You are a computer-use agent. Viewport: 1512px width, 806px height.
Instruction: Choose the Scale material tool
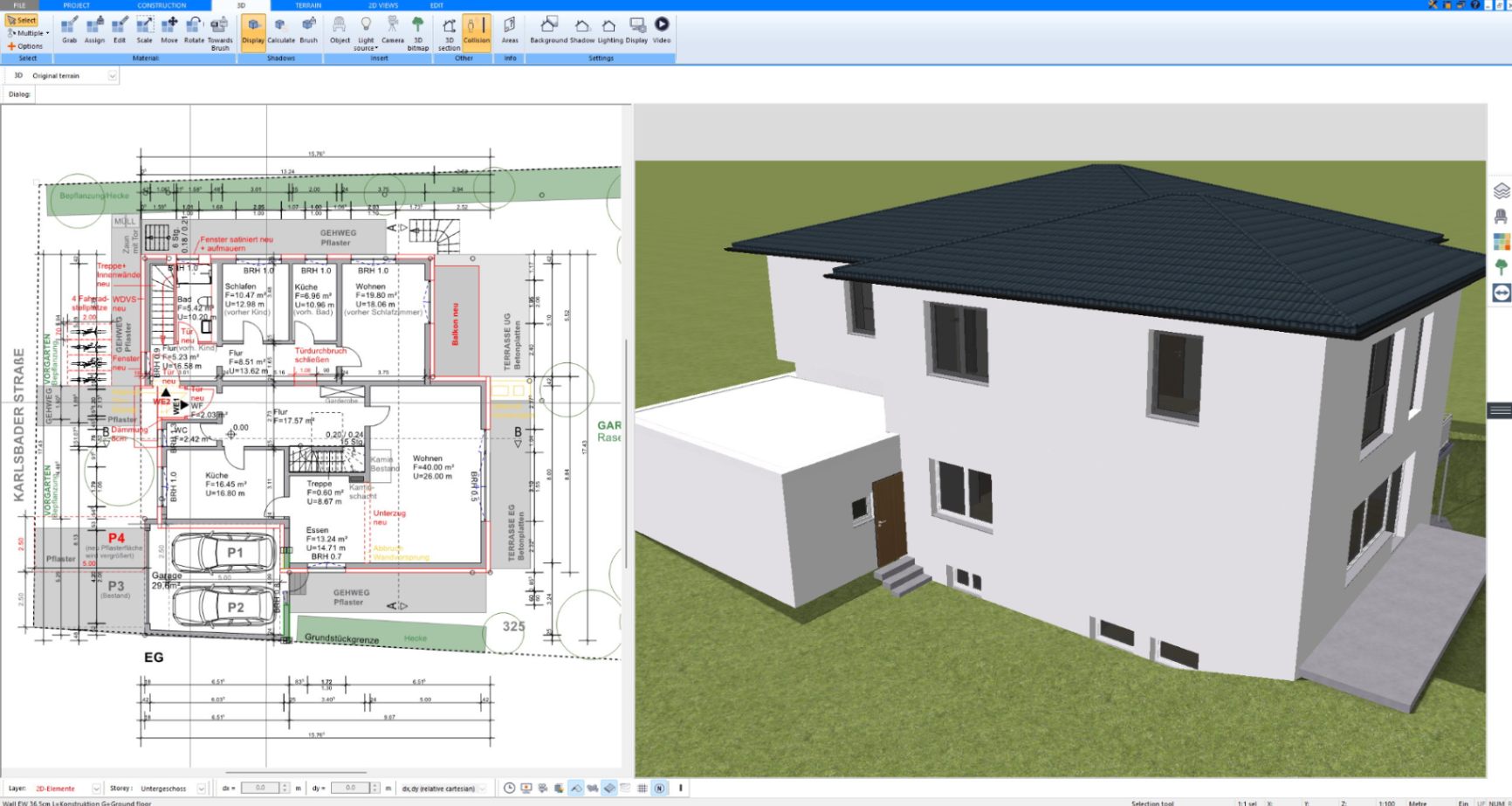click(x=144, y=31)
